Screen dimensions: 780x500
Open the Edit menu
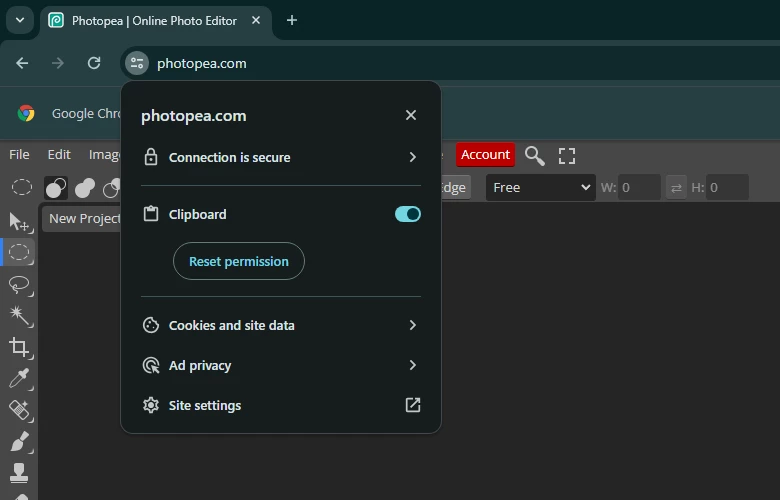tap(59, 155)
